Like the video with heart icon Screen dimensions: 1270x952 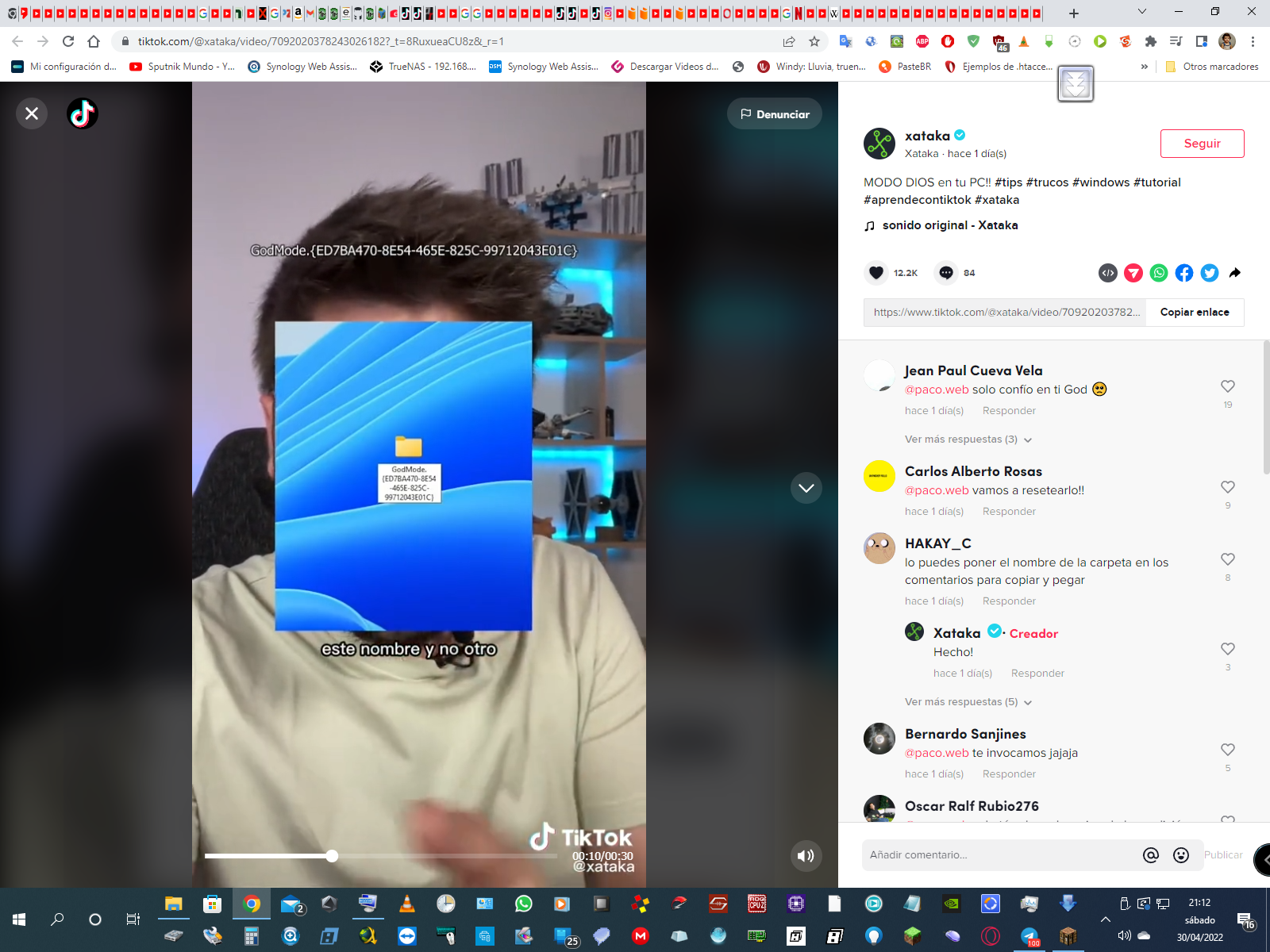(x=876, y=273)
